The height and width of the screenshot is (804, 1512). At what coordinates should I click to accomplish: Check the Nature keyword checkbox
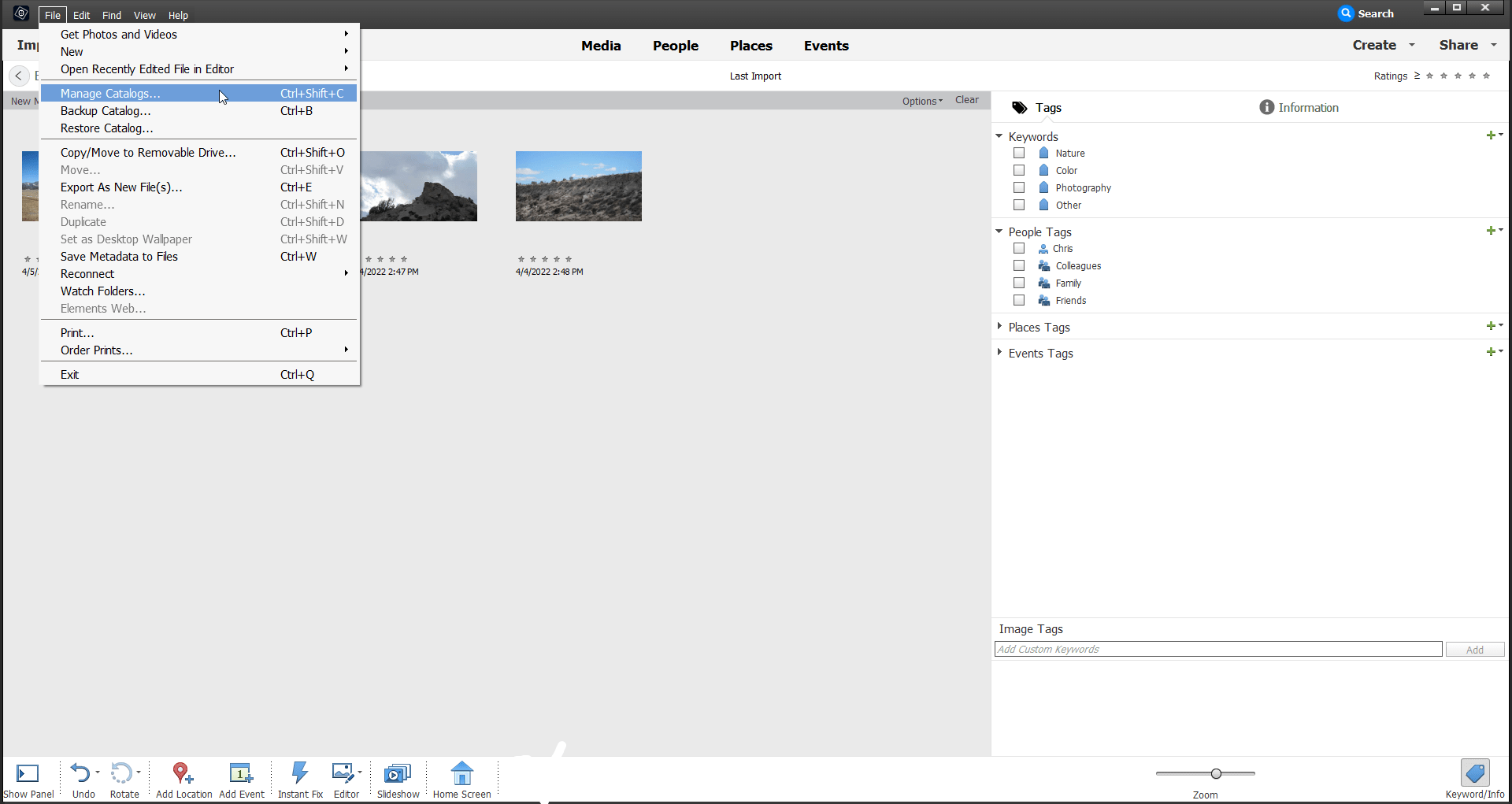1018,153
